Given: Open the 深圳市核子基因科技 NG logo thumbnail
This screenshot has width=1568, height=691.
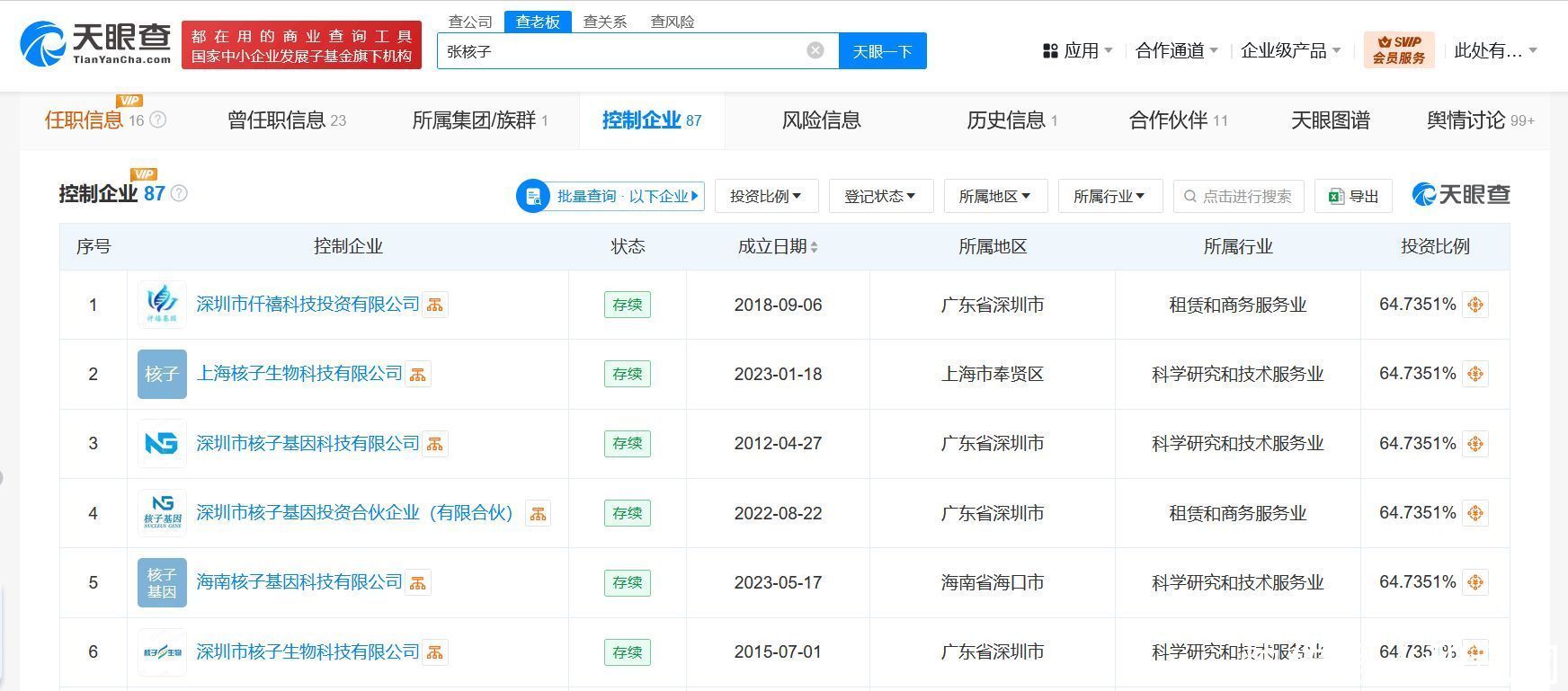Looking at the screenshot, I should click(162, 444).
